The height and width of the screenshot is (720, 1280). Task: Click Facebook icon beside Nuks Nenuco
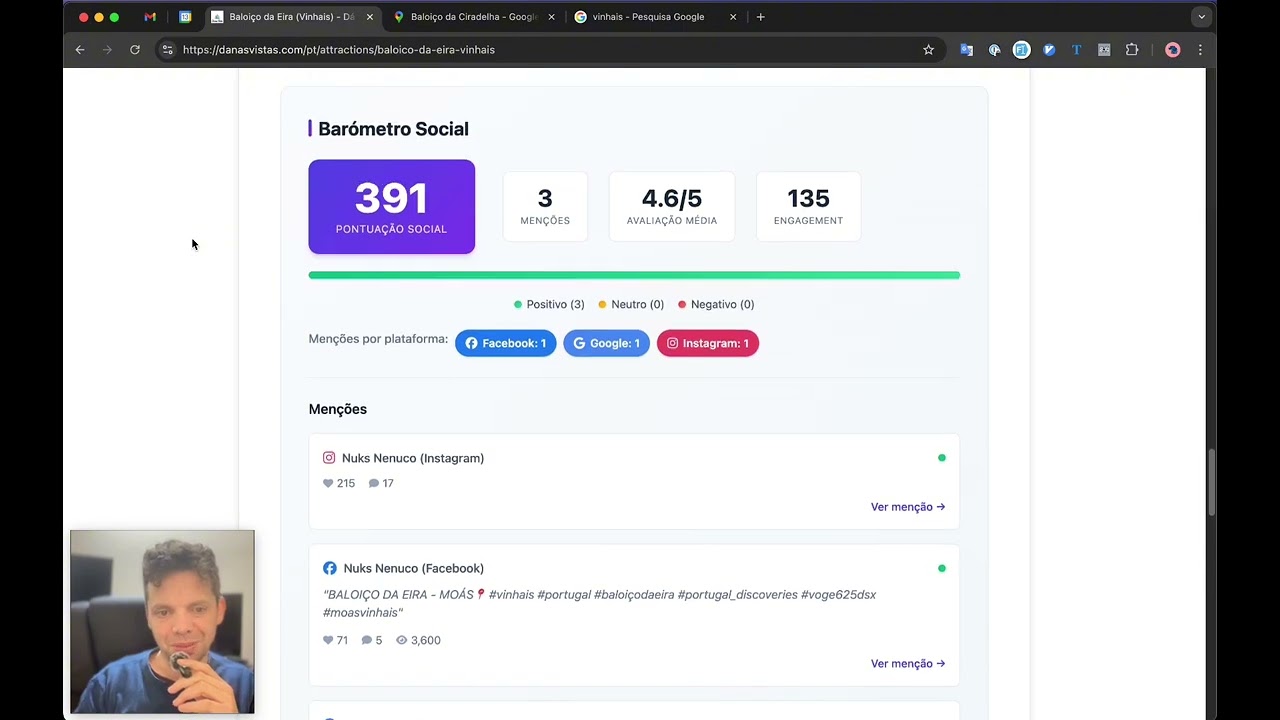[x=330, y=568]
